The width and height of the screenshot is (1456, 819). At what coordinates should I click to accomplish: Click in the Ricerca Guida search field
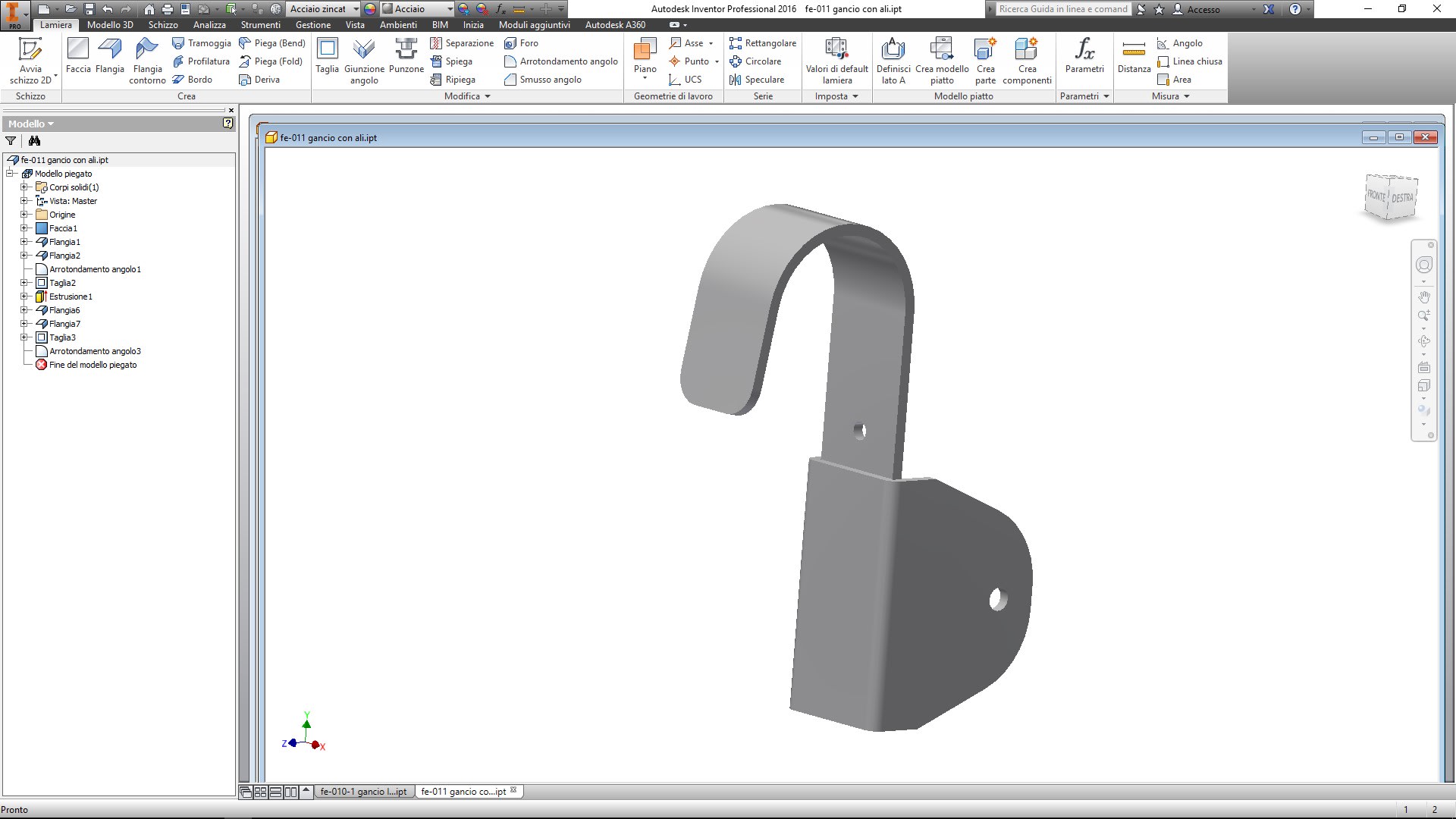pos(1060,8)
